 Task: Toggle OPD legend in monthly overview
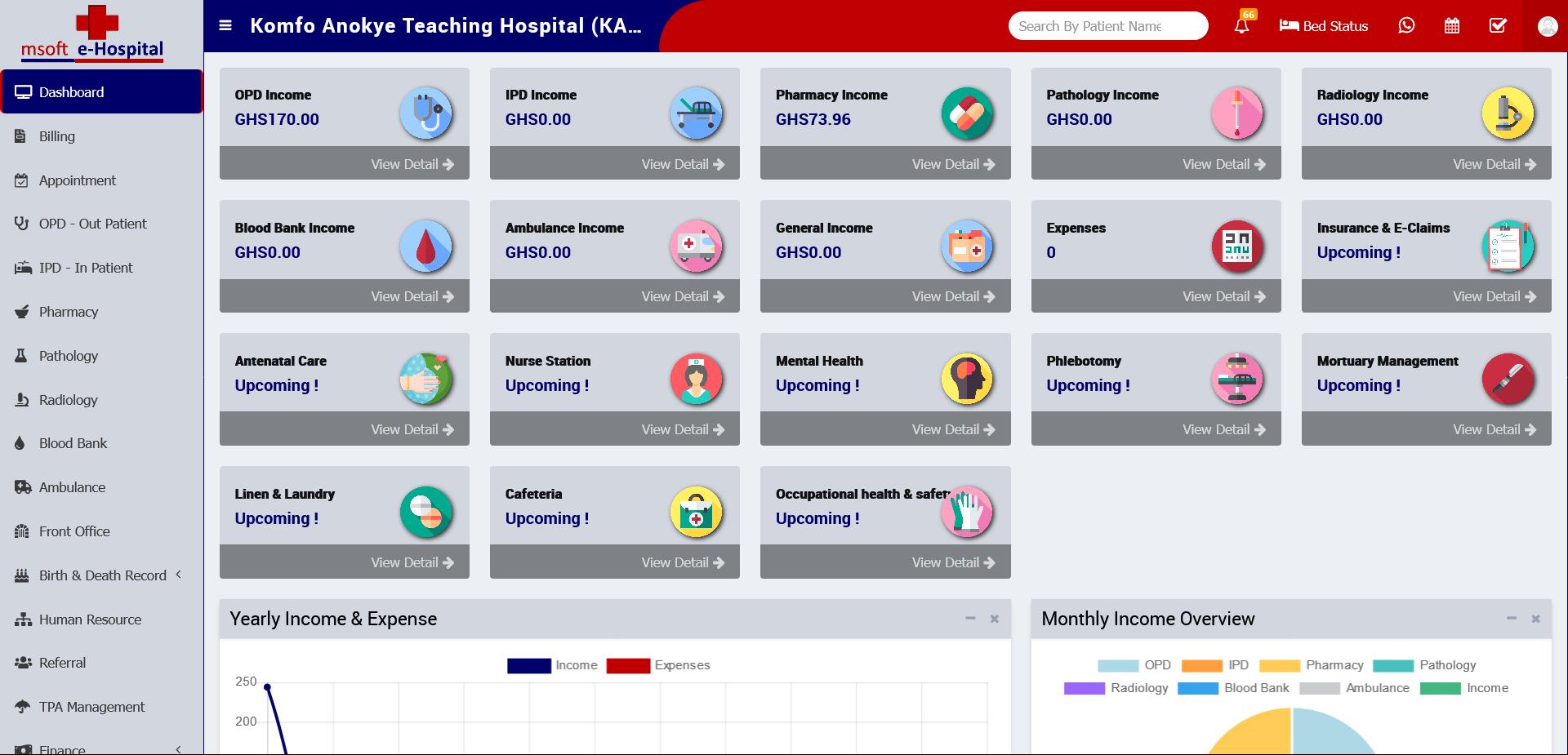click(x=1134, y=665)
